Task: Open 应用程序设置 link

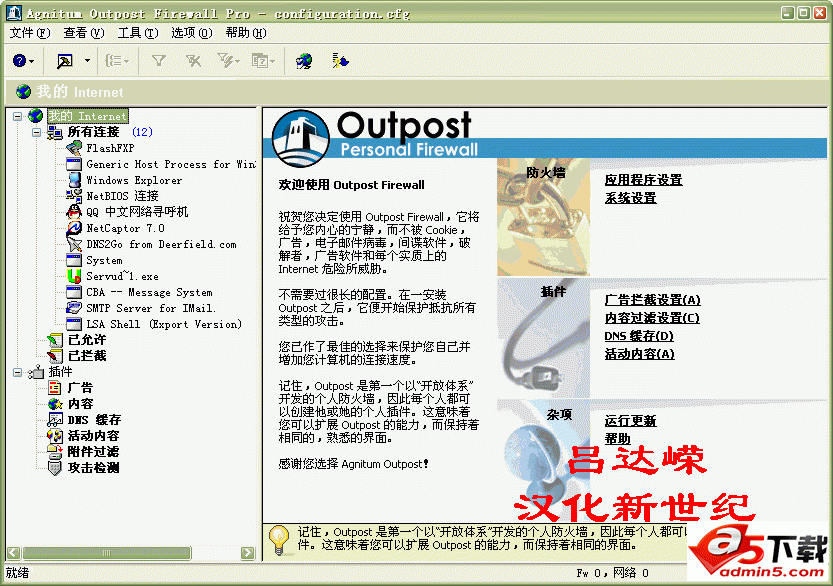Action: point(643,180)
